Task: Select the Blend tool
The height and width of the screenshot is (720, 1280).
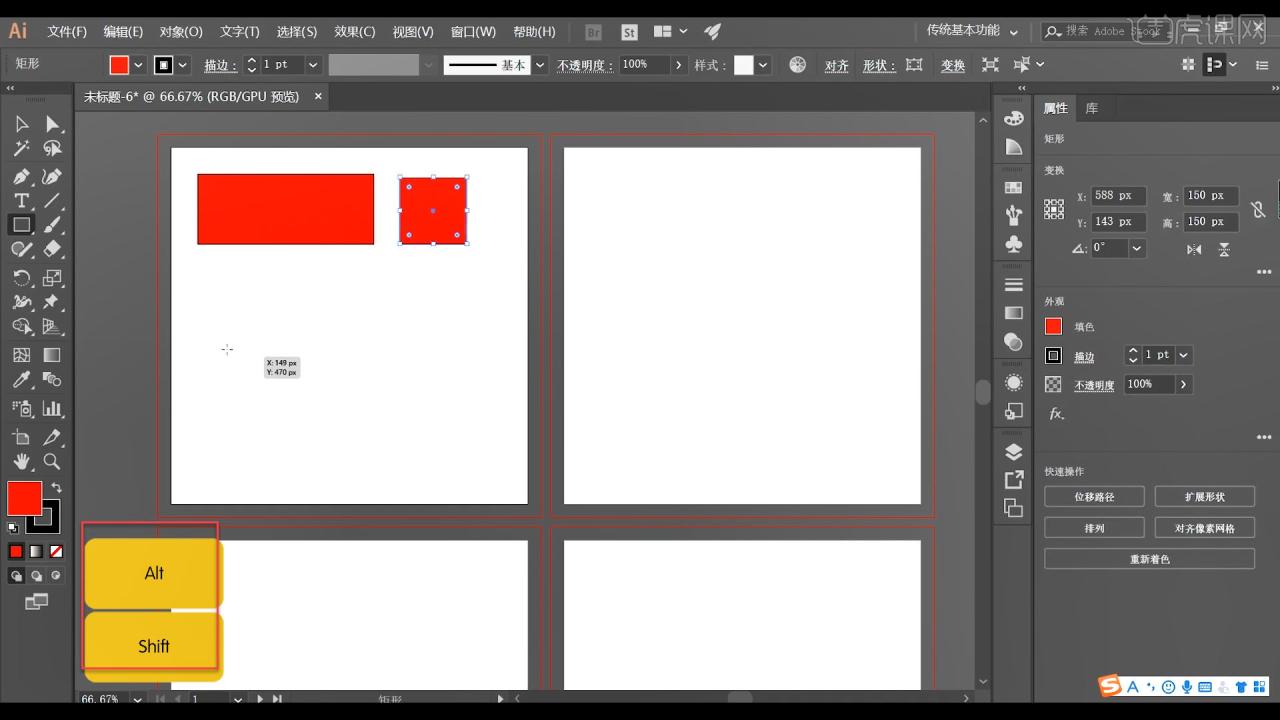Action: tap(53, 380)
